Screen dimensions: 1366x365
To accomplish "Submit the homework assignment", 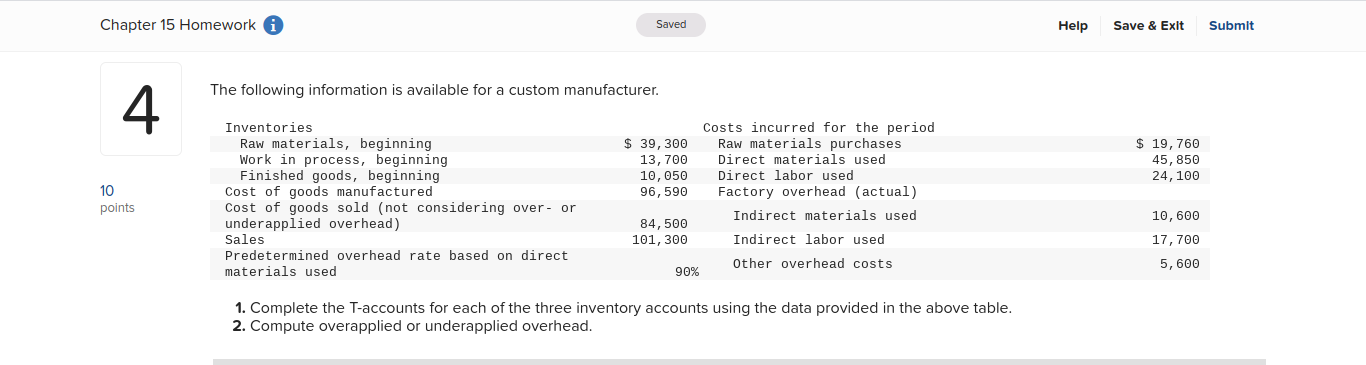I will [1231, 25].
